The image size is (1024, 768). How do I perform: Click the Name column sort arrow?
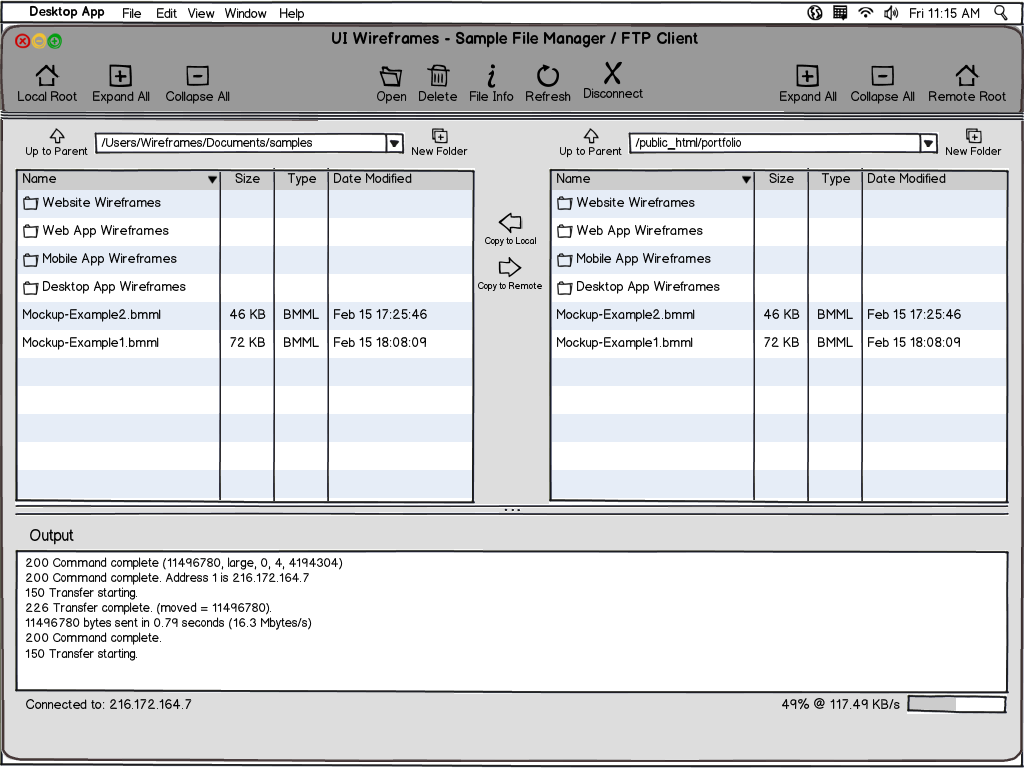pos(211,178)
